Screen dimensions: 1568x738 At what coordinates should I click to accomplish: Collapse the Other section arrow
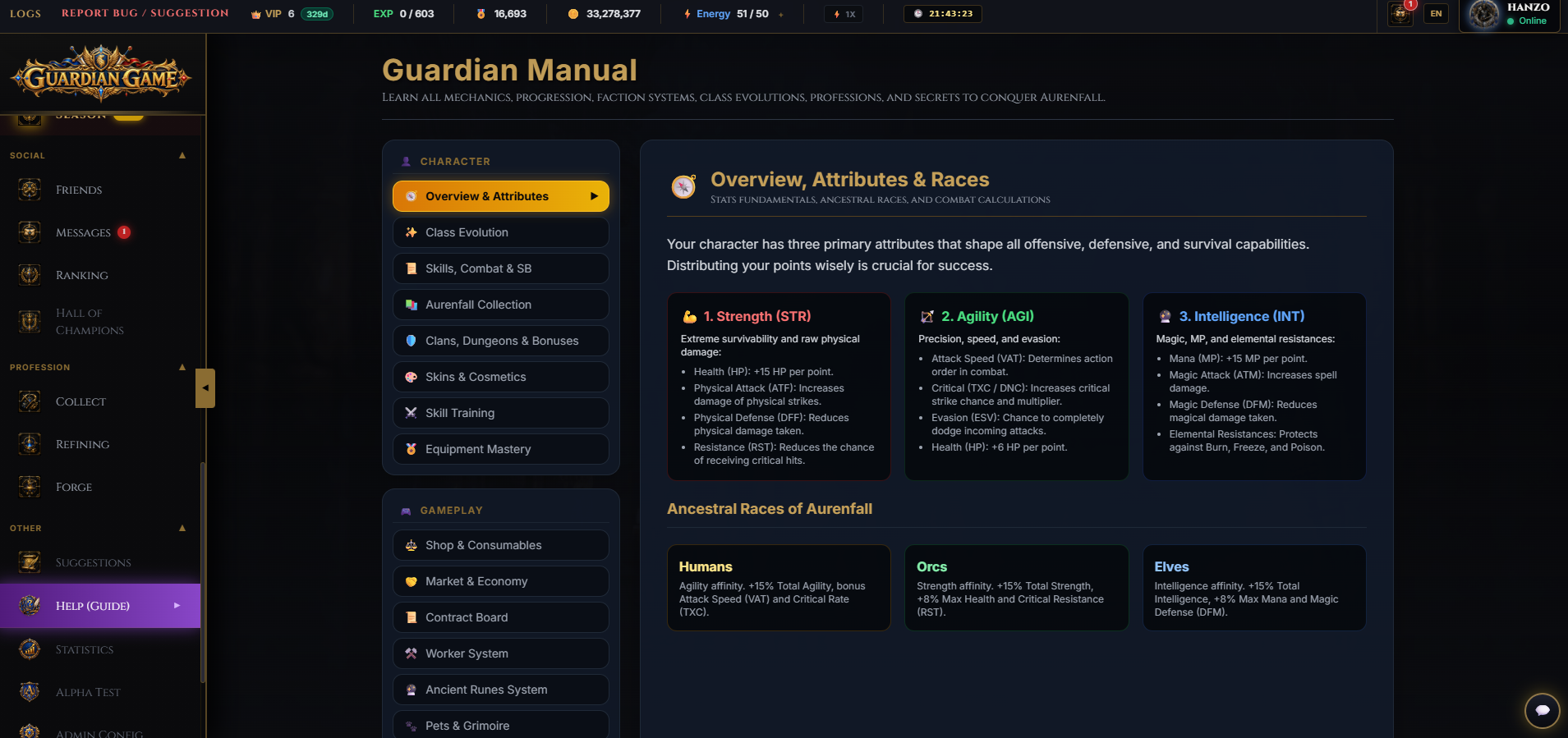pos(182,528)
